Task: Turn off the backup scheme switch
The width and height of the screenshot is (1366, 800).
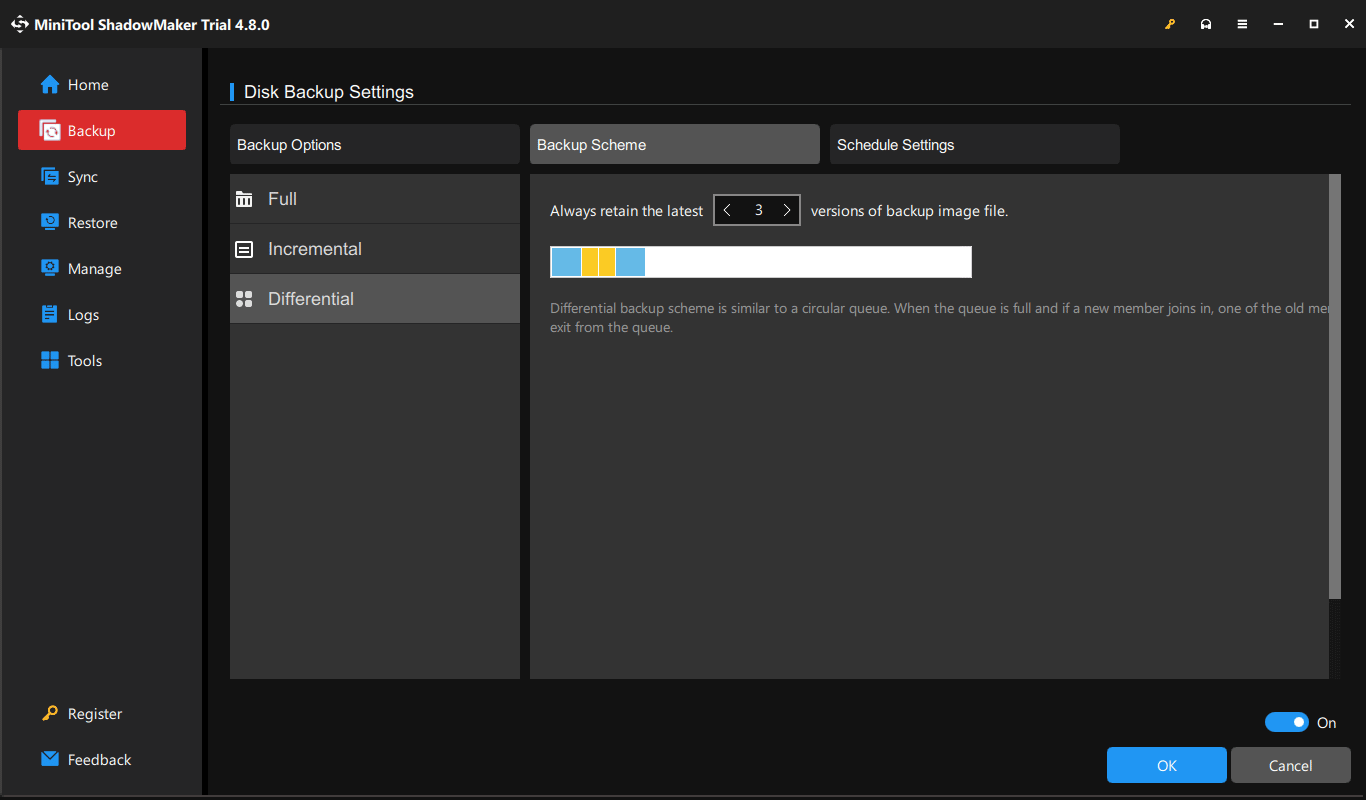Action: coord(1287,721)
